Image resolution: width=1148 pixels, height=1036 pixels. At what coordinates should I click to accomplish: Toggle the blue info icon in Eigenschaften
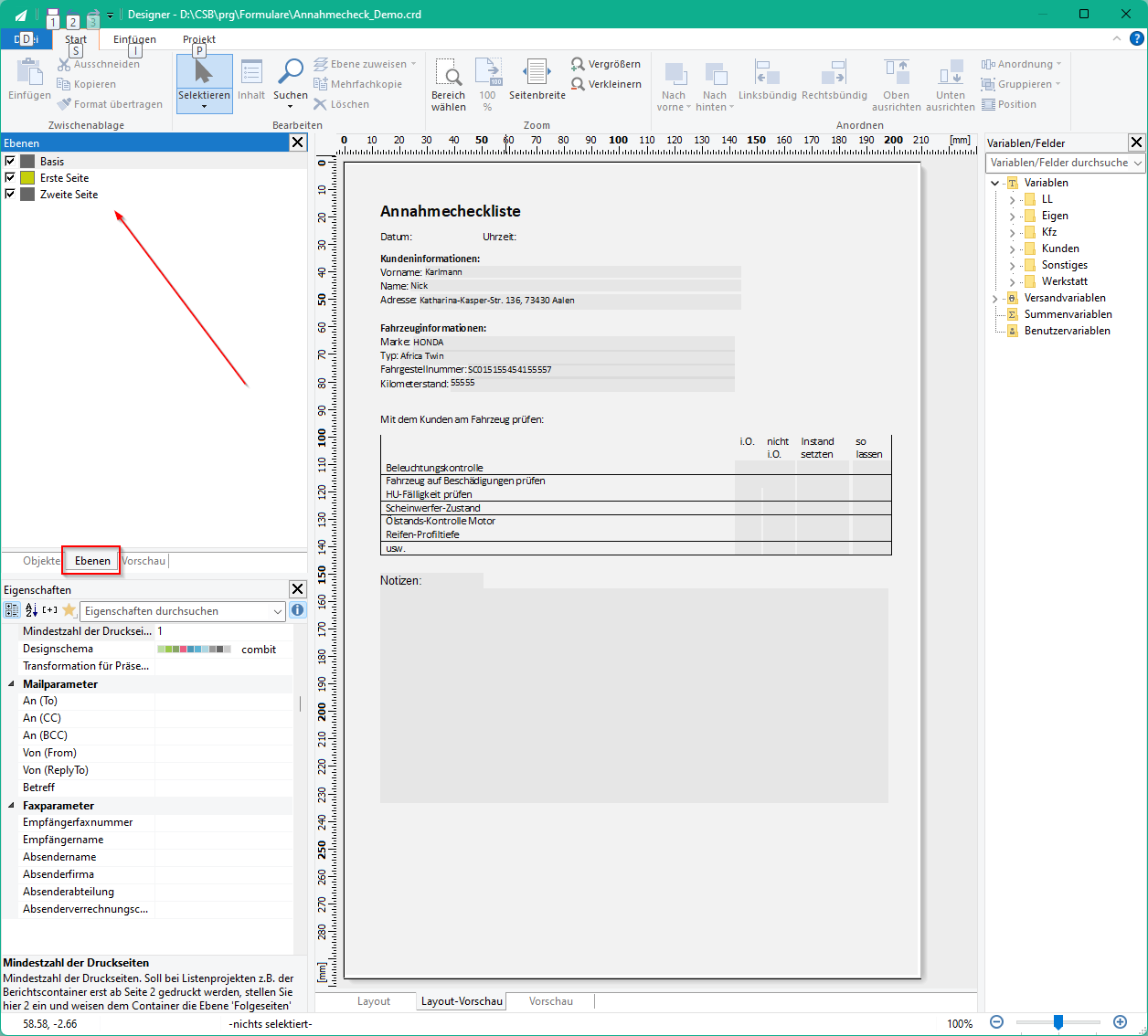pyautogui.click(x=297, y=610)
